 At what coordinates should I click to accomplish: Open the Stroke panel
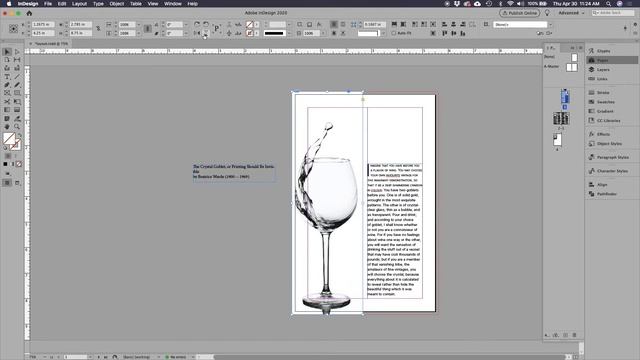(x=603, y=93)
